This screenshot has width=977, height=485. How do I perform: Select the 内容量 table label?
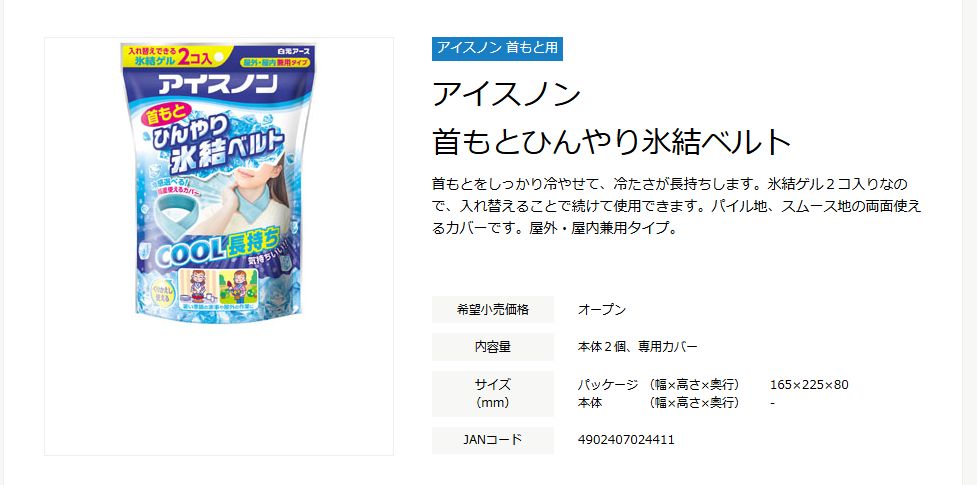point(492,347)
